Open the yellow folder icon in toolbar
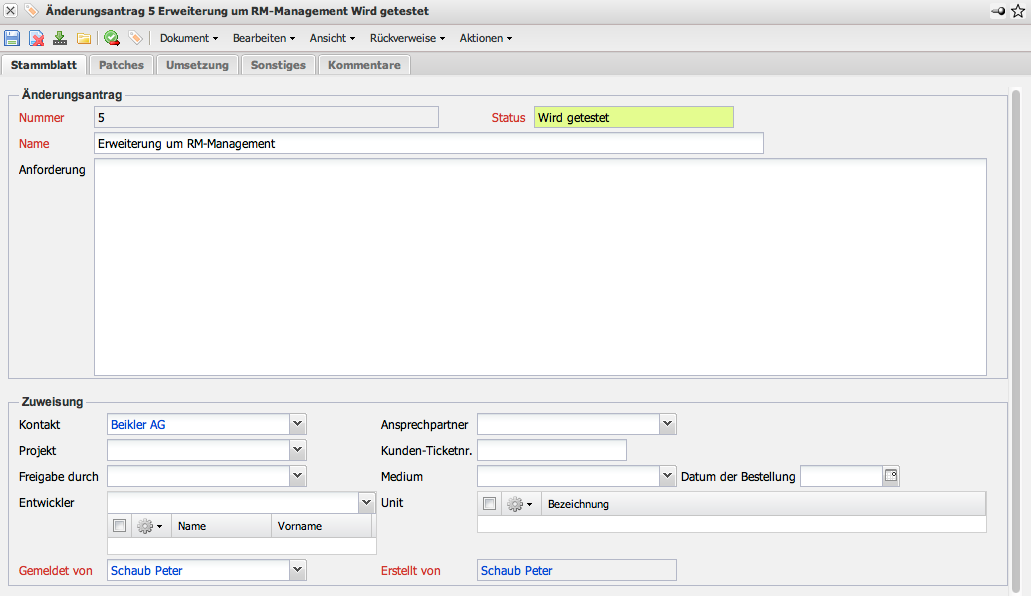The image size is (1031, 596). (84, 38)
